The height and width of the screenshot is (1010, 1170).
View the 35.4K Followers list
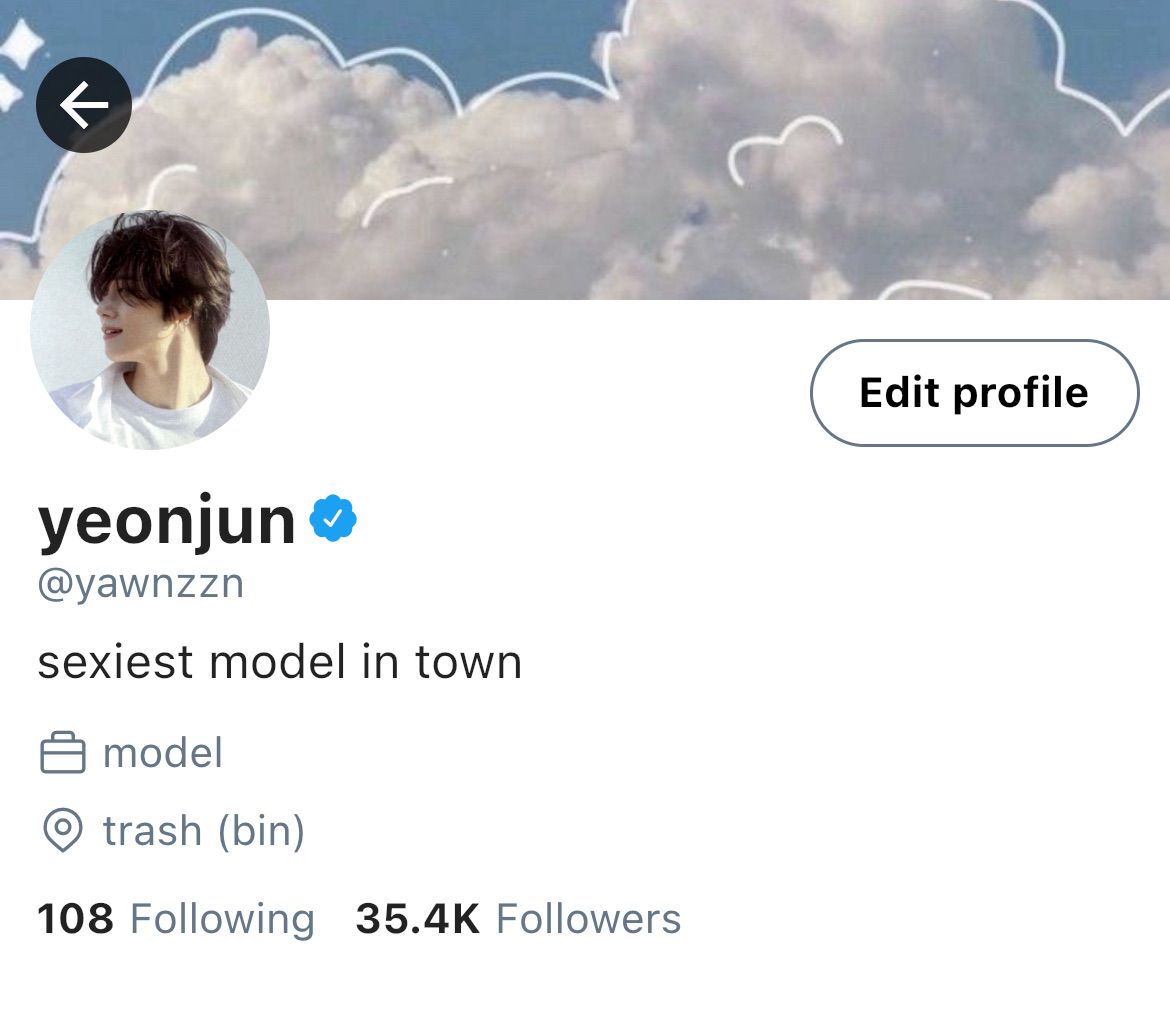pos(519,919)
